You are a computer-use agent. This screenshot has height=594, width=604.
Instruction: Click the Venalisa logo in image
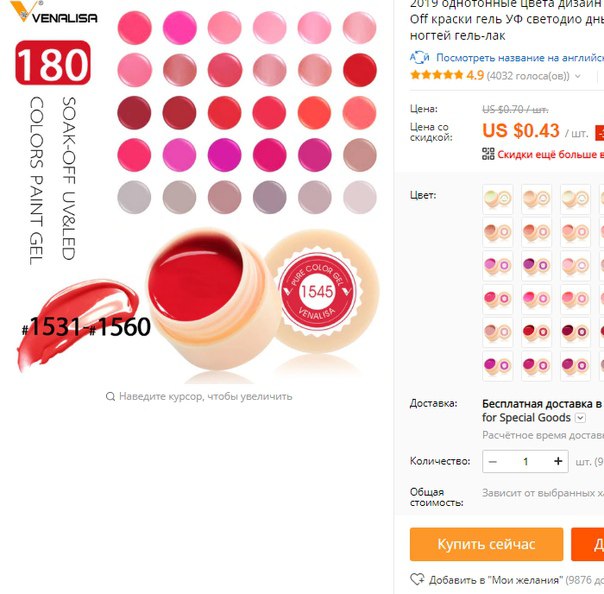point(54,12)
